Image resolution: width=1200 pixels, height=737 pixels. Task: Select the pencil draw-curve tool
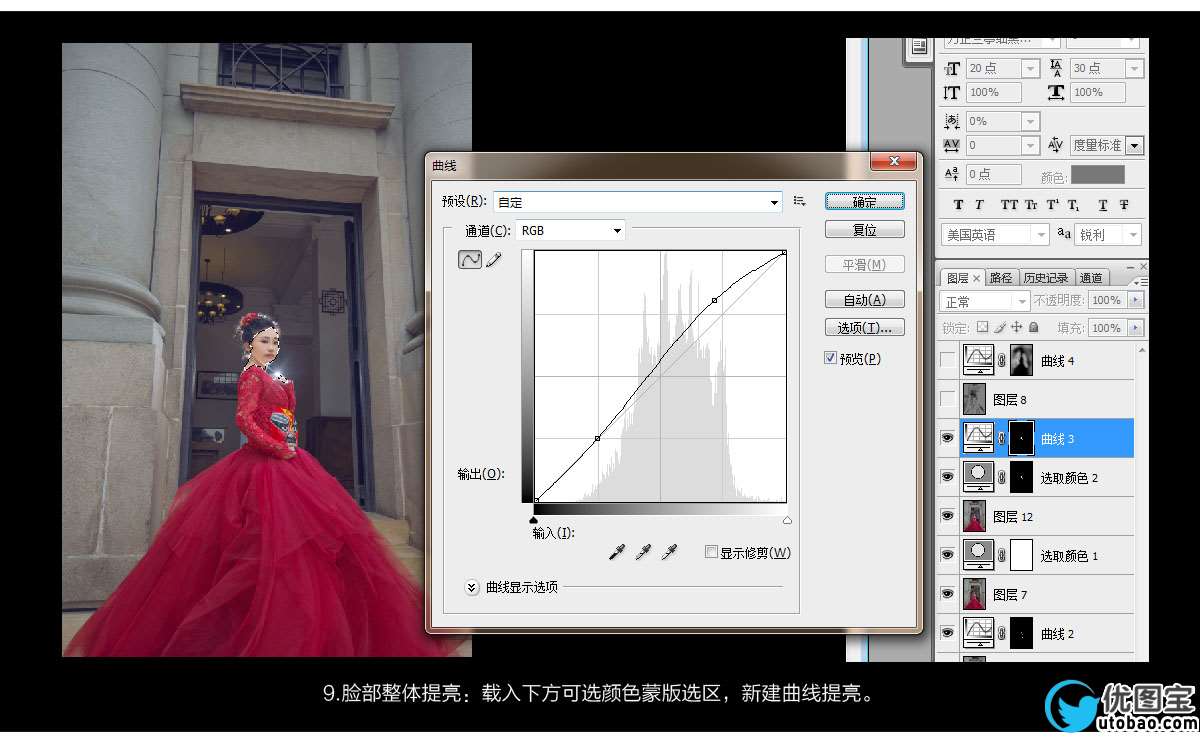coord(494,260)
